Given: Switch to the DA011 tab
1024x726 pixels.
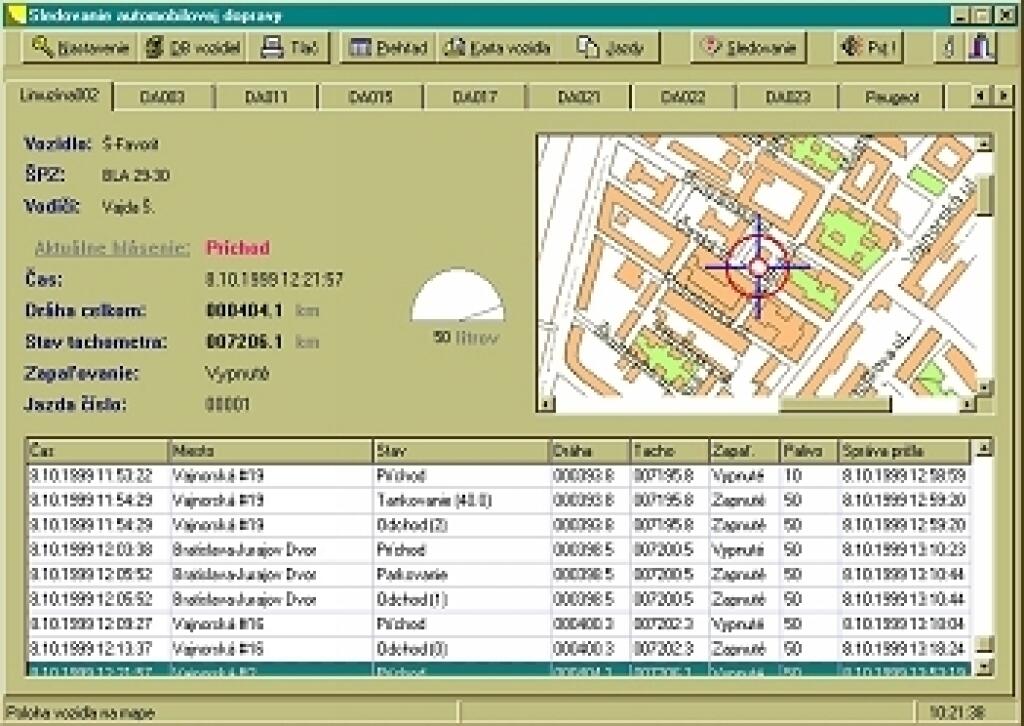Looking at the screenshot, I should [266, 97].
